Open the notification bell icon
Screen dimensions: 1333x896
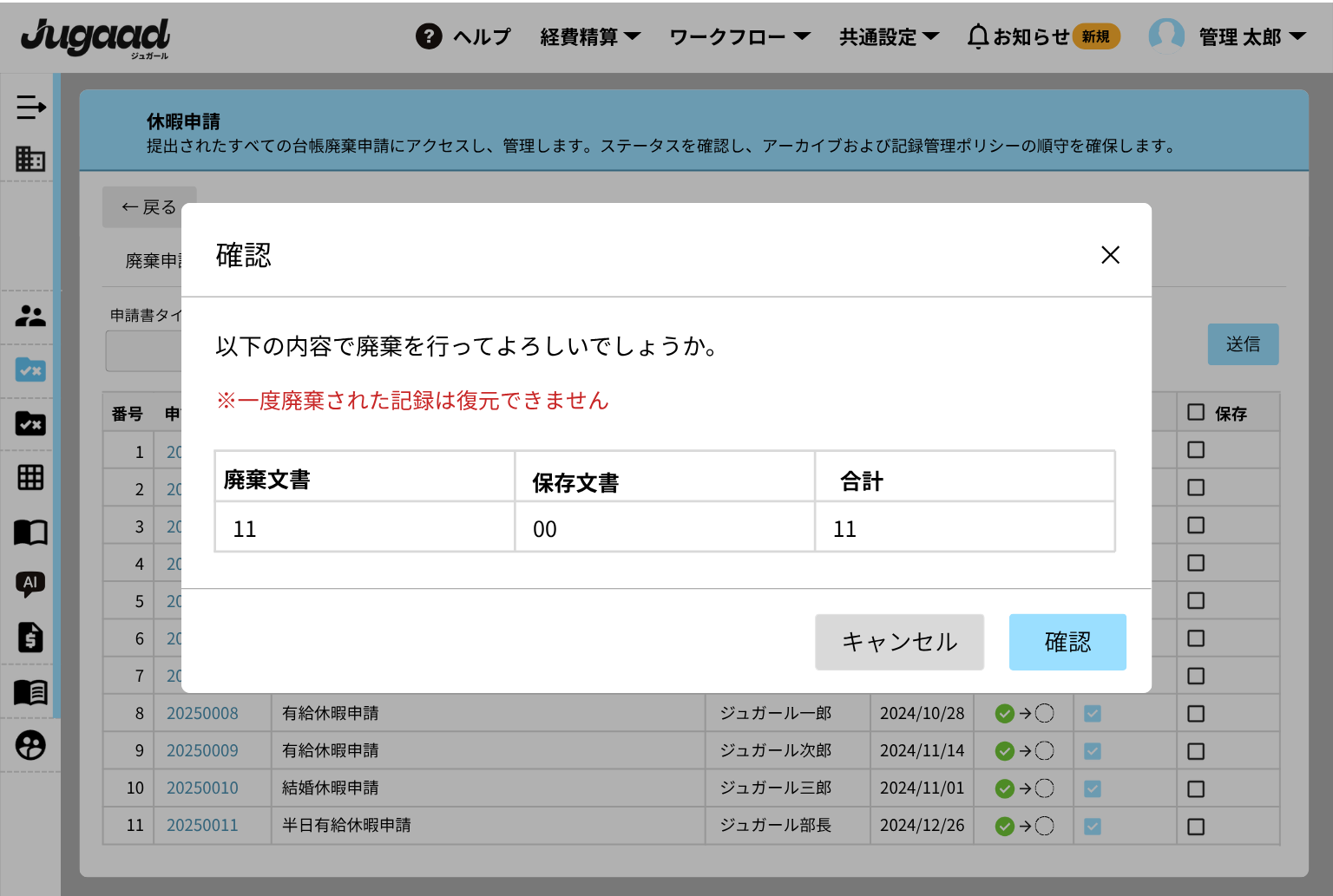(x=978, y=36)
